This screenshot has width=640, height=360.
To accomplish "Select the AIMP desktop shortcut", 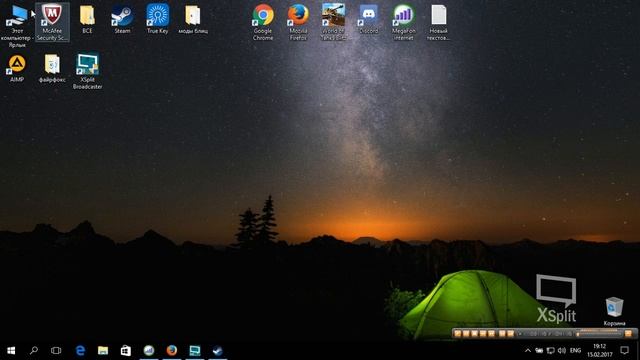I will [x=17, y=68].
